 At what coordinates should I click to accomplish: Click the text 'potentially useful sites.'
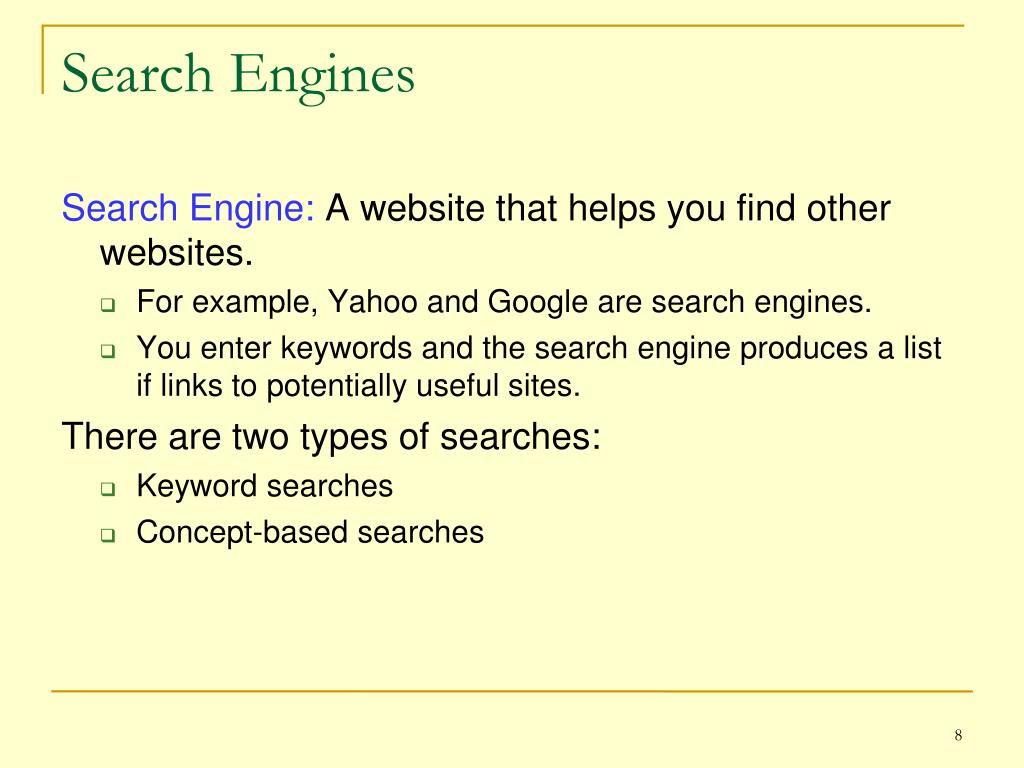point(423,386)
